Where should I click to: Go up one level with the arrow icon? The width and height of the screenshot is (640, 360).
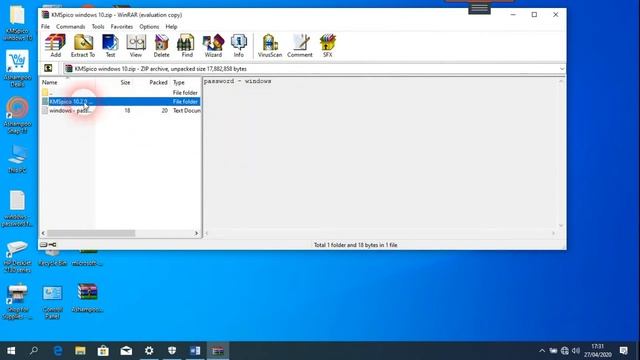[48, 68]
